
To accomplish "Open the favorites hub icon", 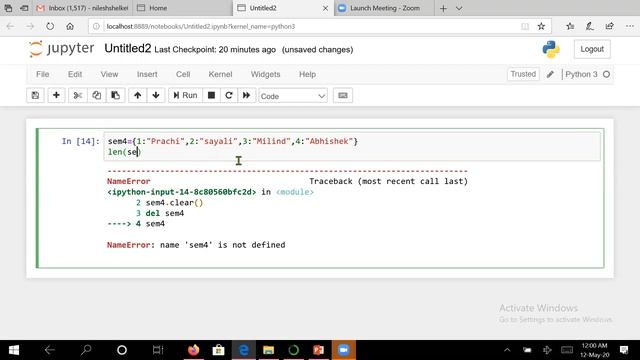I will tap(570, 27).
